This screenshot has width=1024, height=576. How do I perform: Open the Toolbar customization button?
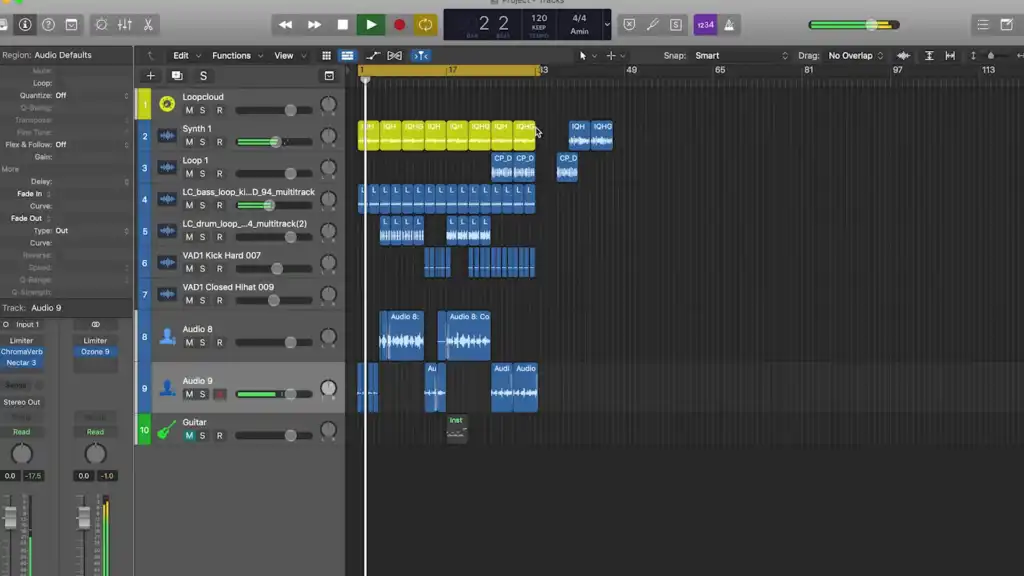[x=72, y=25]
